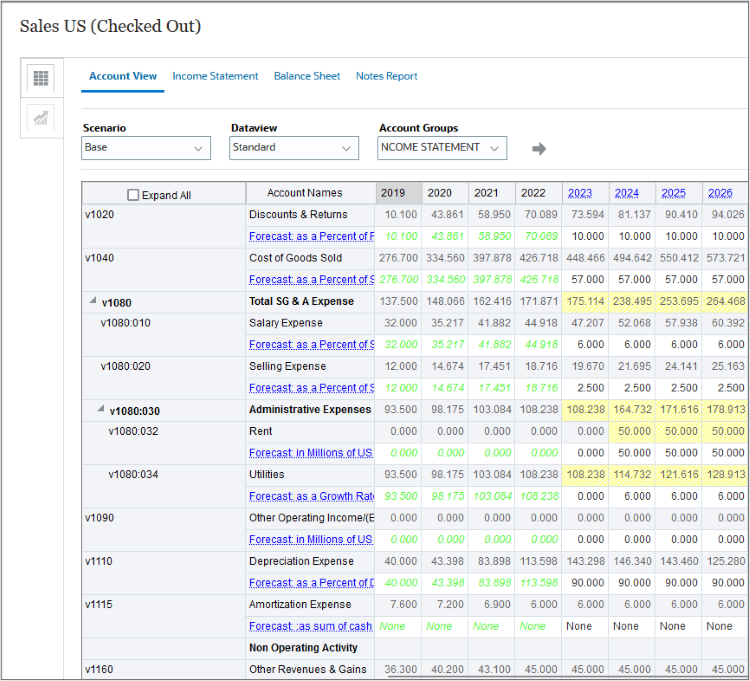750x681 pixels.
Task: Collapse the v1080:030 tree node
Action: point(102,410)
